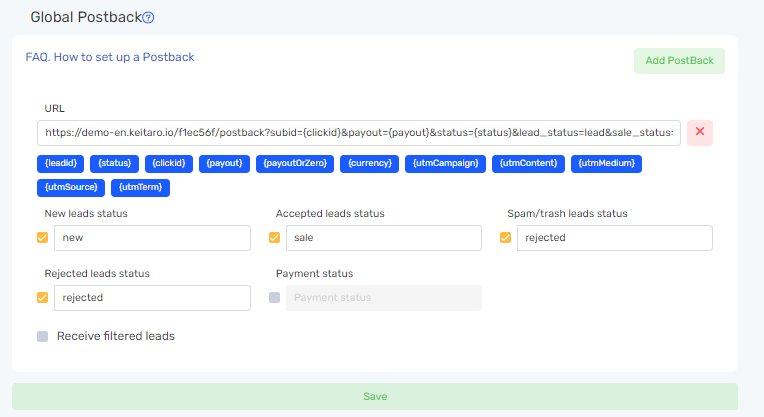
Task: Insert the {clickid} macro tag
Action: pos(169,164)
